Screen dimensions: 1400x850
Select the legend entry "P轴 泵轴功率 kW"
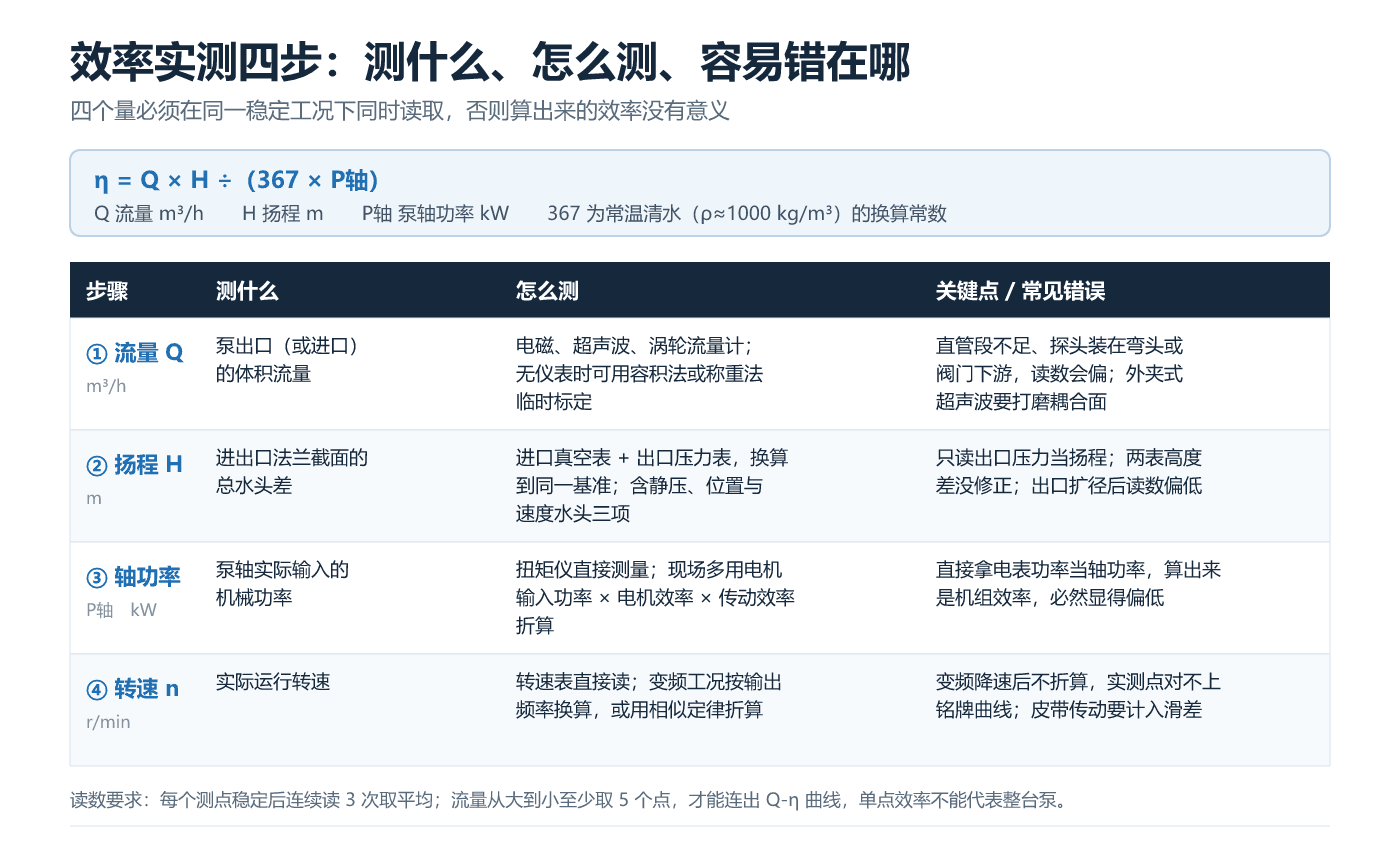click(435, 213)
